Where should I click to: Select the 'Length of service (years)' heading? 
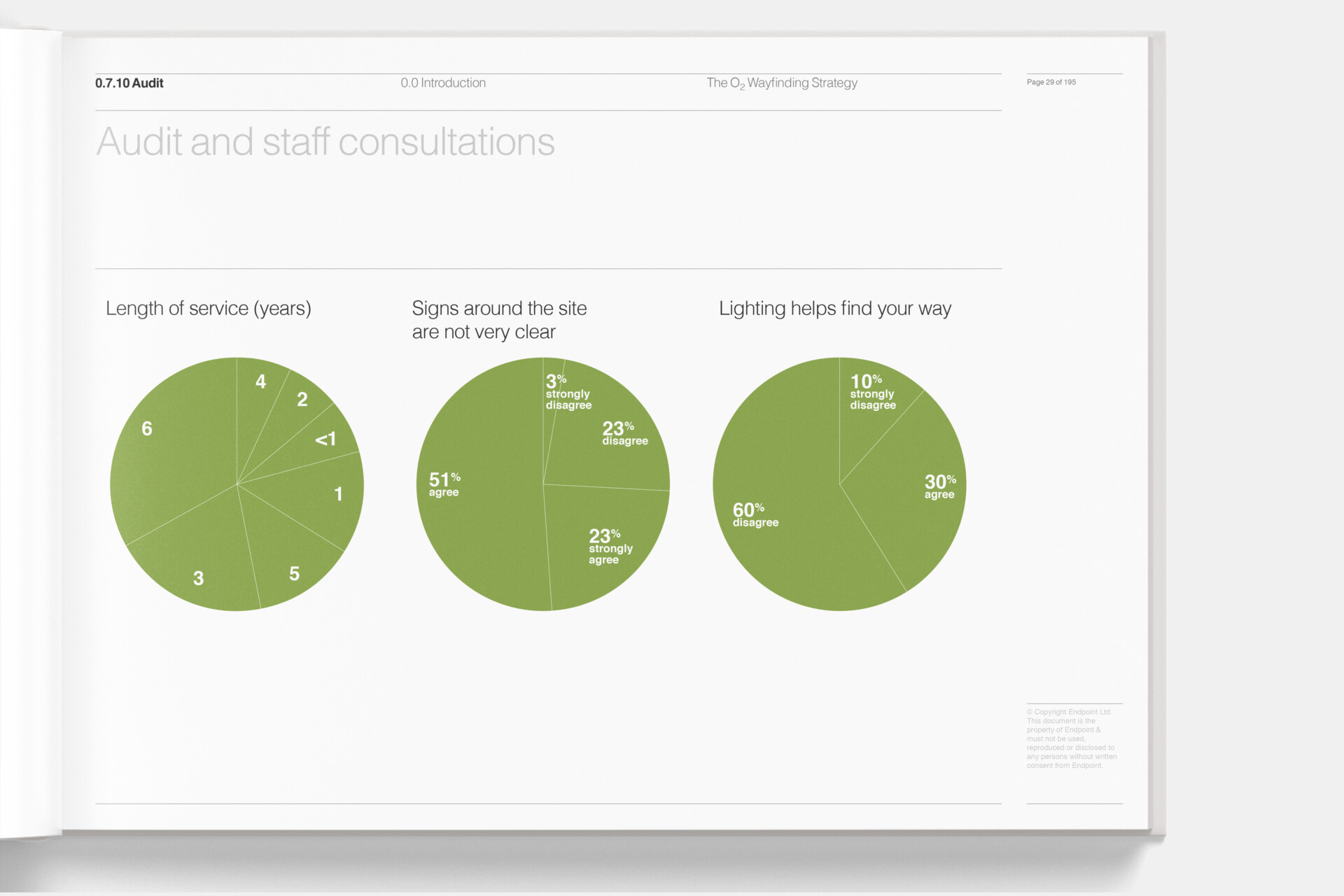pyautogui.click(x=209, y=308)
